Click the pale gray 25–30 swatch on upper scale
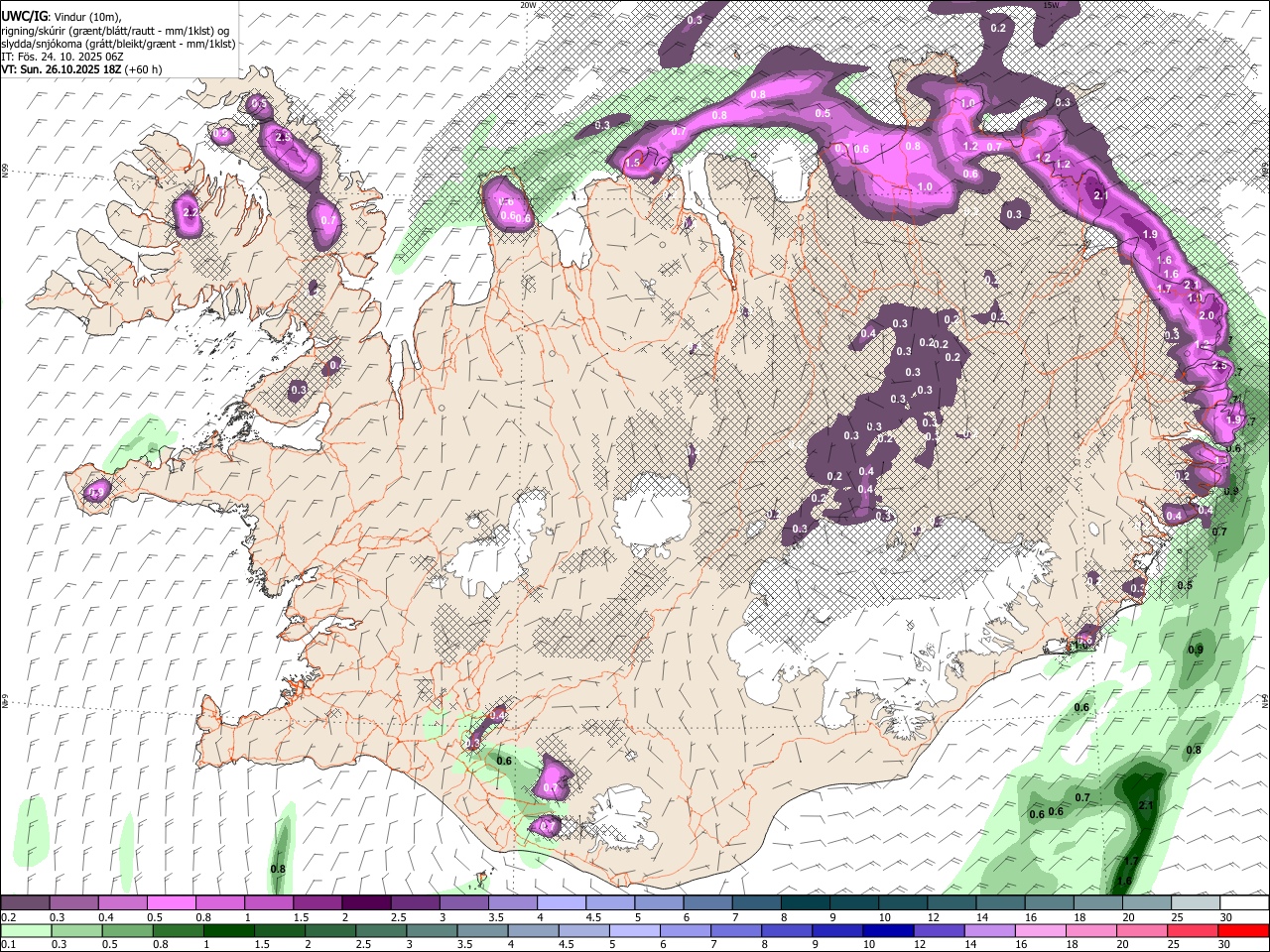The image size is (1270, 952). coord(1197,903)
